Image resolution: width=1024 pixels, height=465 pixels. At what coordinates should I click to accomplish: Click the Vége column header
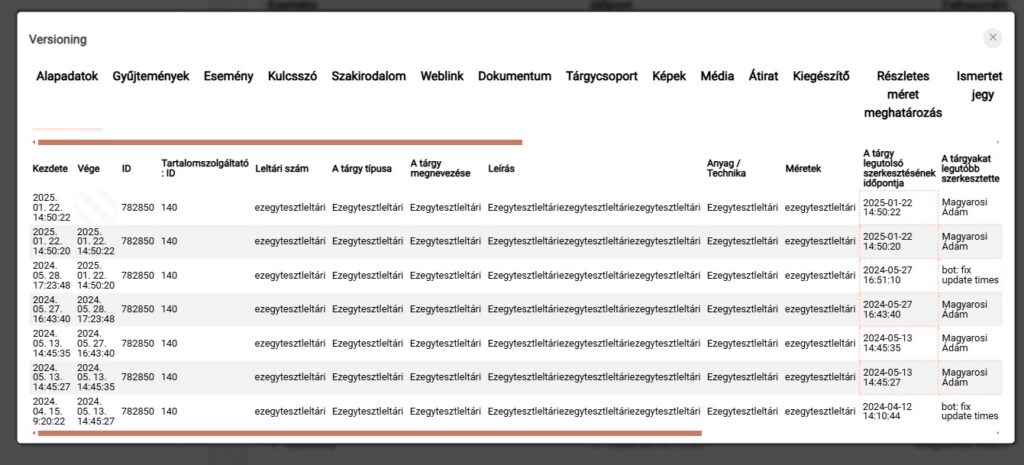pos(88,168)
